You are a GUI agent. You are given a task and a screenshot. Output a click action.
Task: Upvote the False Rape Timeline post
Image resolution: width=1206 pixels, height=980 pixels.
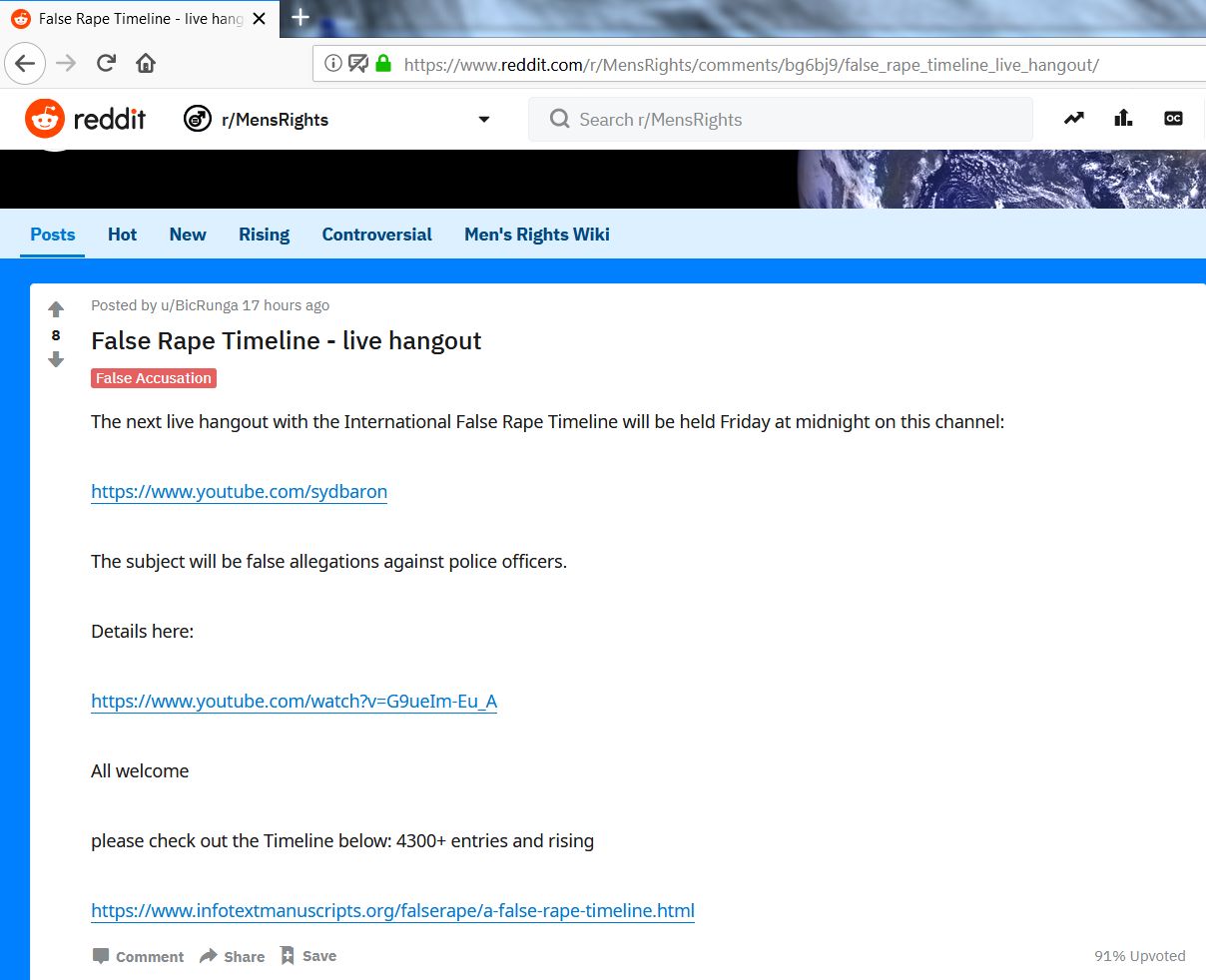click(56, 309)
